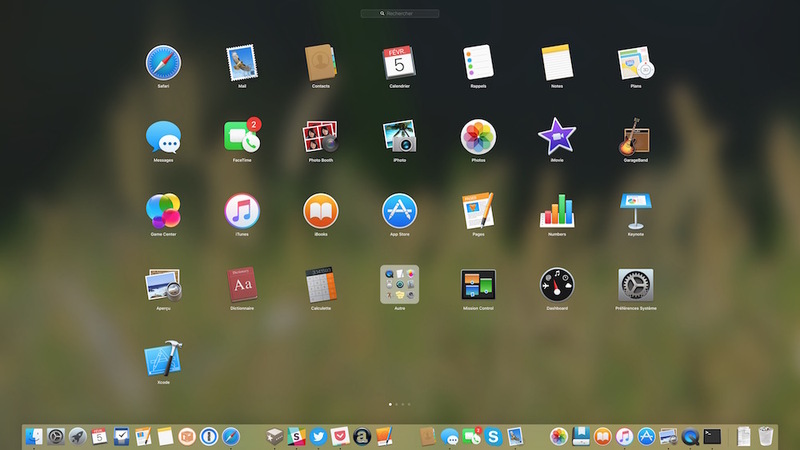Screen dimensions: 800x450
Task: Launch the Calculette app
Action: coord(320,285)
